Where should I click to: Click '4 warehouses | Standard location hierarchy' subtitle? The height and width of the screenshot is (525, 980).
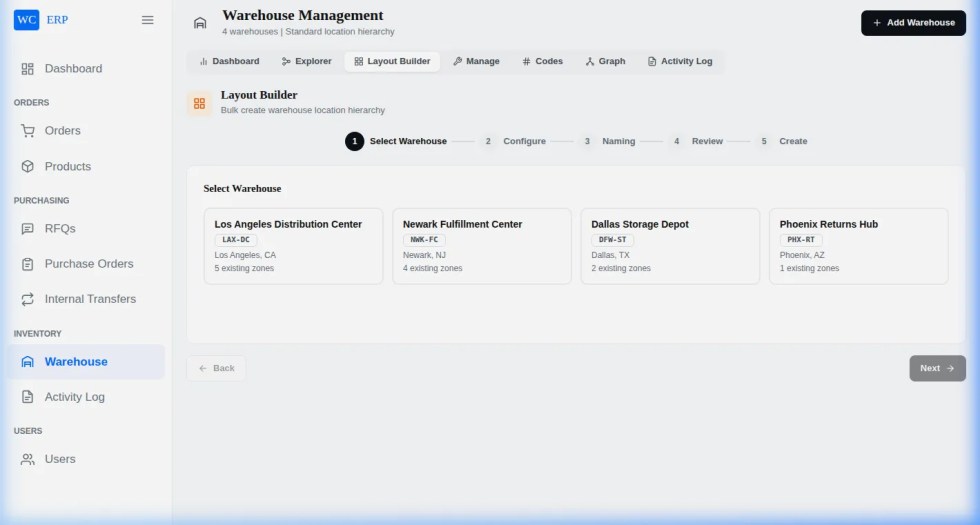[x=308, y=31]
